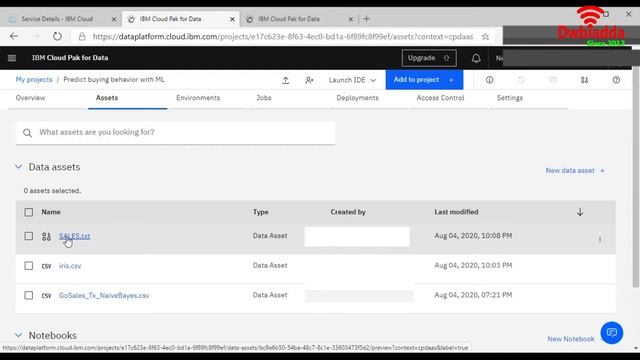Open the information panel icon
The height and width of the screenshot is (360, 640).
point(489,80)
